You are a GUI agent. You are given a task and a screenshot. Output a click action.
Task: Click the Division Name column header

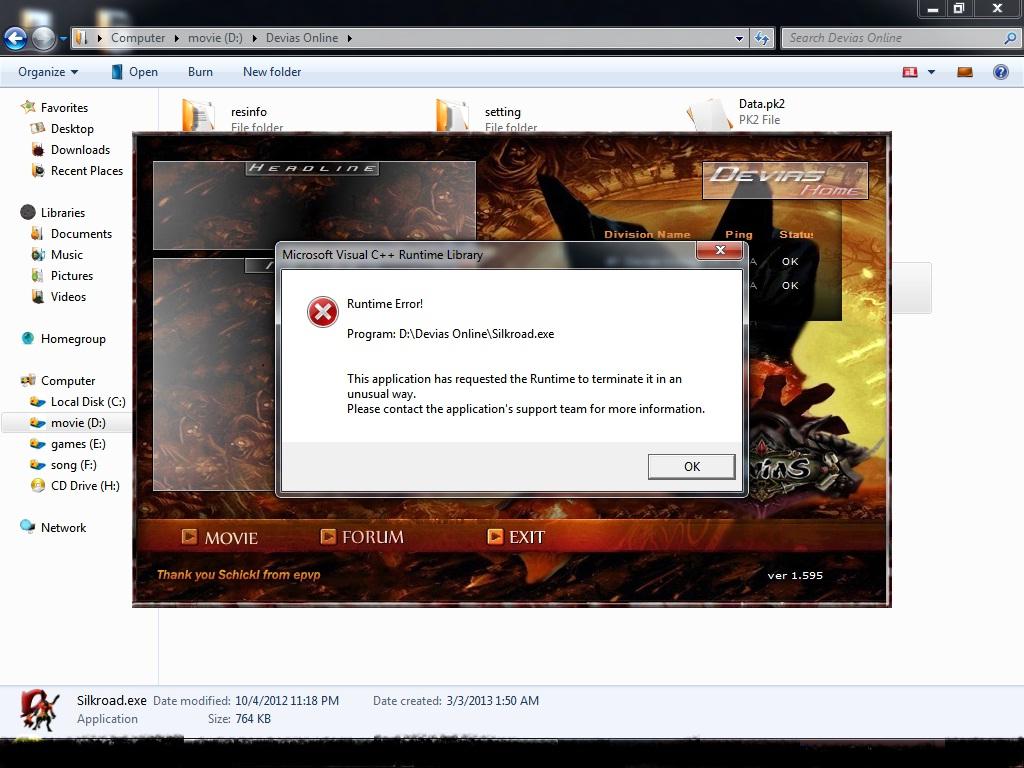(x=647, y=234)
